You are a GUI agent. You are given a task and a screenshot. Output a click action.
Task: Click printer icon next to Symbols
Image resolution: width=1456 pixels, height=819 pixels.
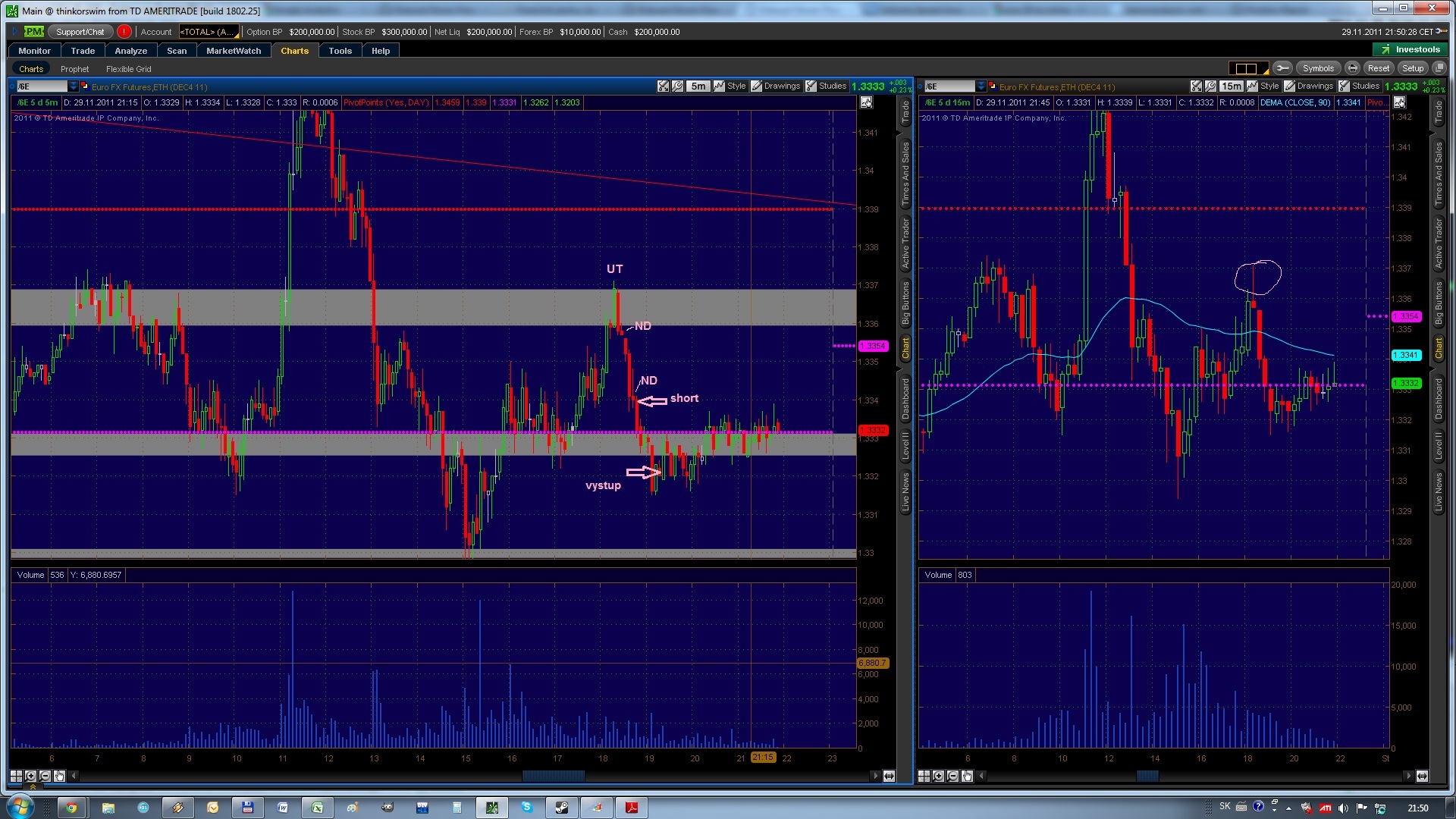point(1352,68)
